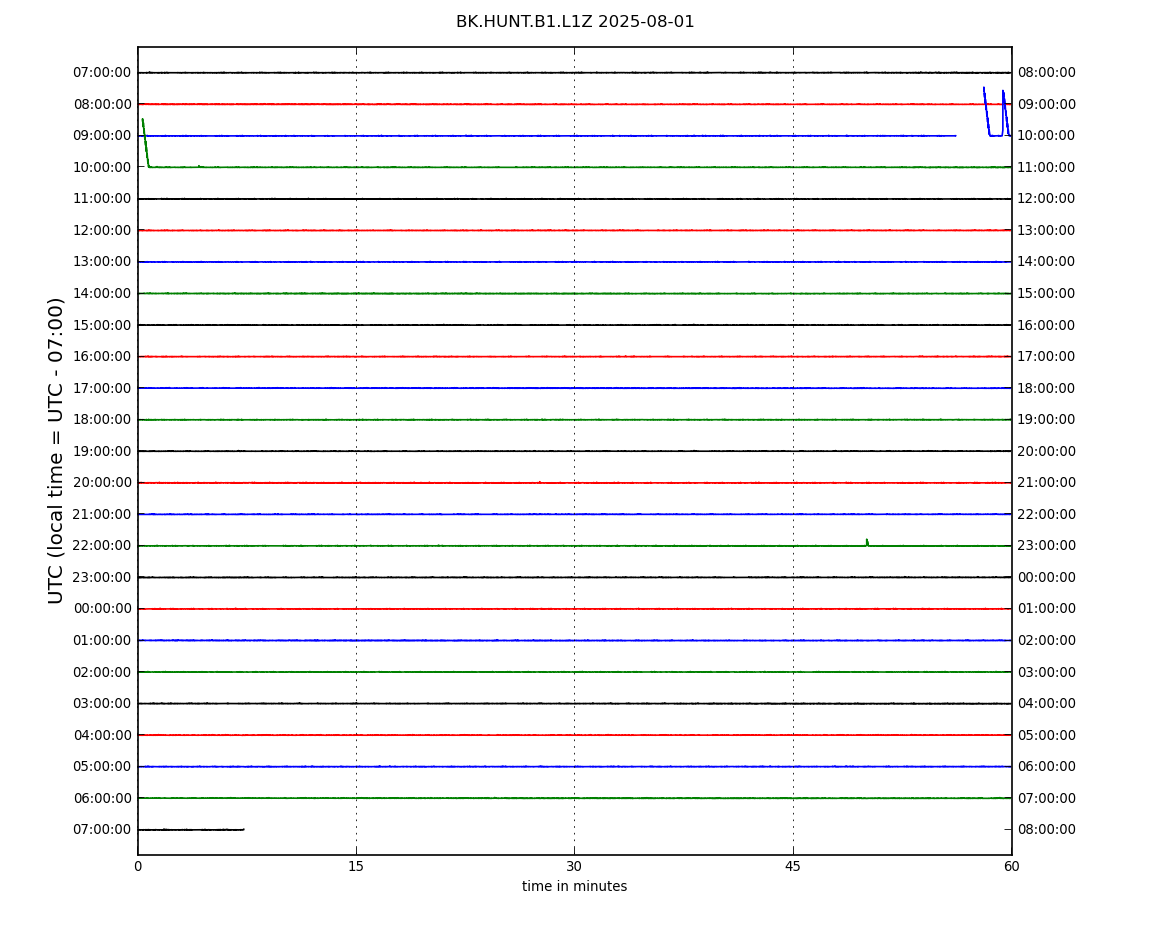
Task: Click the x-axis tick label 45
Action: [793, 866]
